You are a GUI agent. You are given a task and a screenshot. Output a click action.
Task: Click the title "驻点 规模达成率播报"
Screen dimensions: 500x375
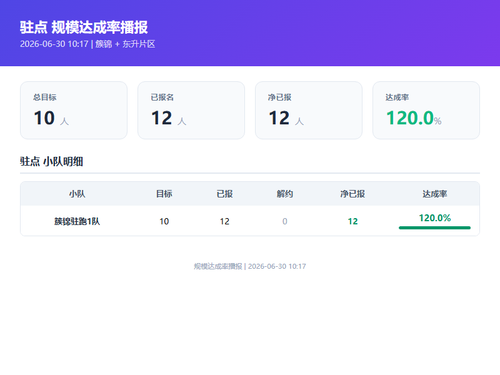[84, 27]
